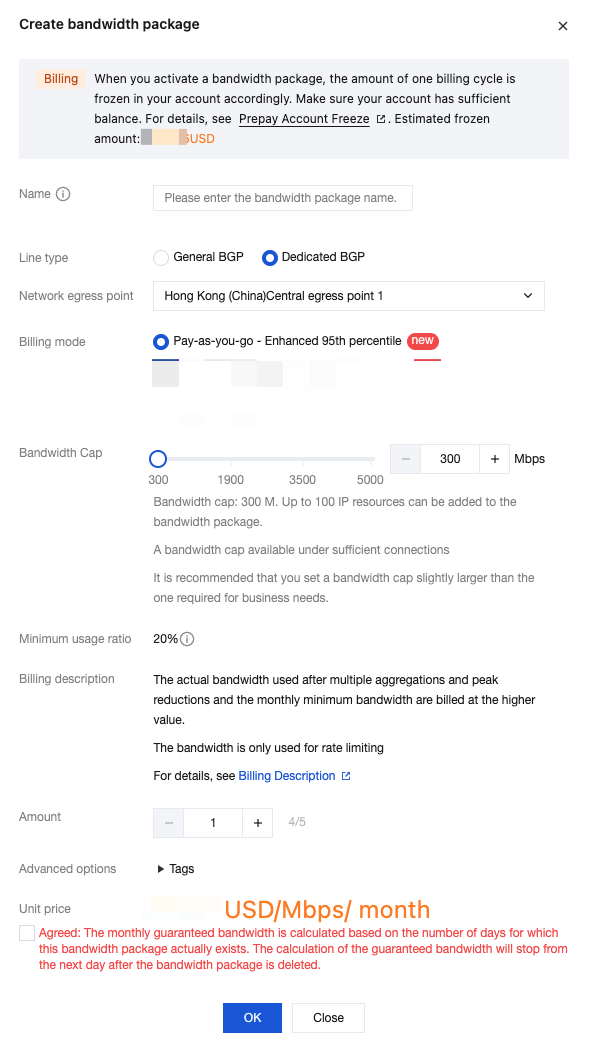591x1049 pixels.
Task: Select Pay-as-you-go Enhanced 95th percentile mode
Action: coord(161,342)
